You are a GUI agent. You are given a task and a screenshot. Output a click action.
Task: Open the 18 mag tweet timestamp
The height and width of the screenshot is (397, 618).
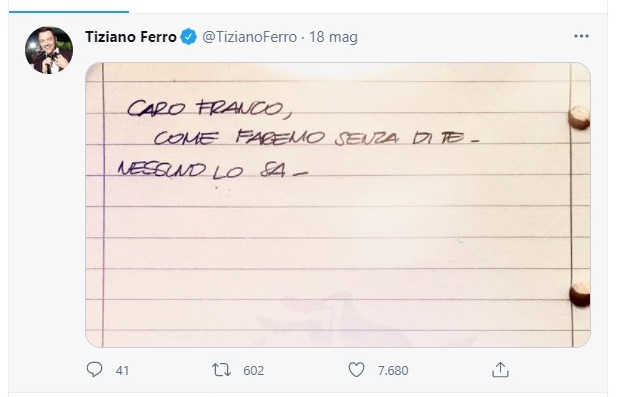[333, 37]
